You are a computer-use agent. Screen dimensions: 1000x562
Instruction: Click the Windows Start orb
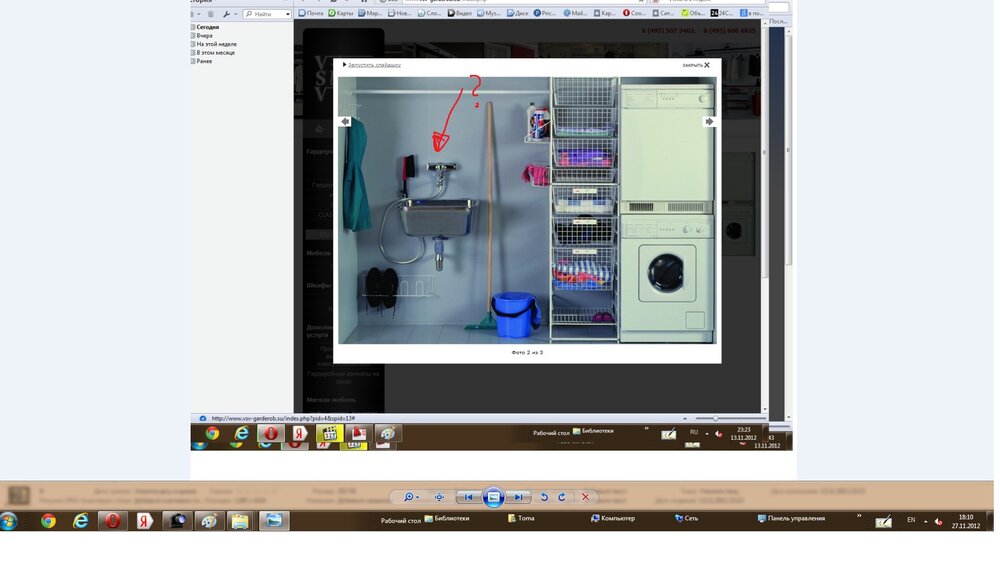pos(9,520)
